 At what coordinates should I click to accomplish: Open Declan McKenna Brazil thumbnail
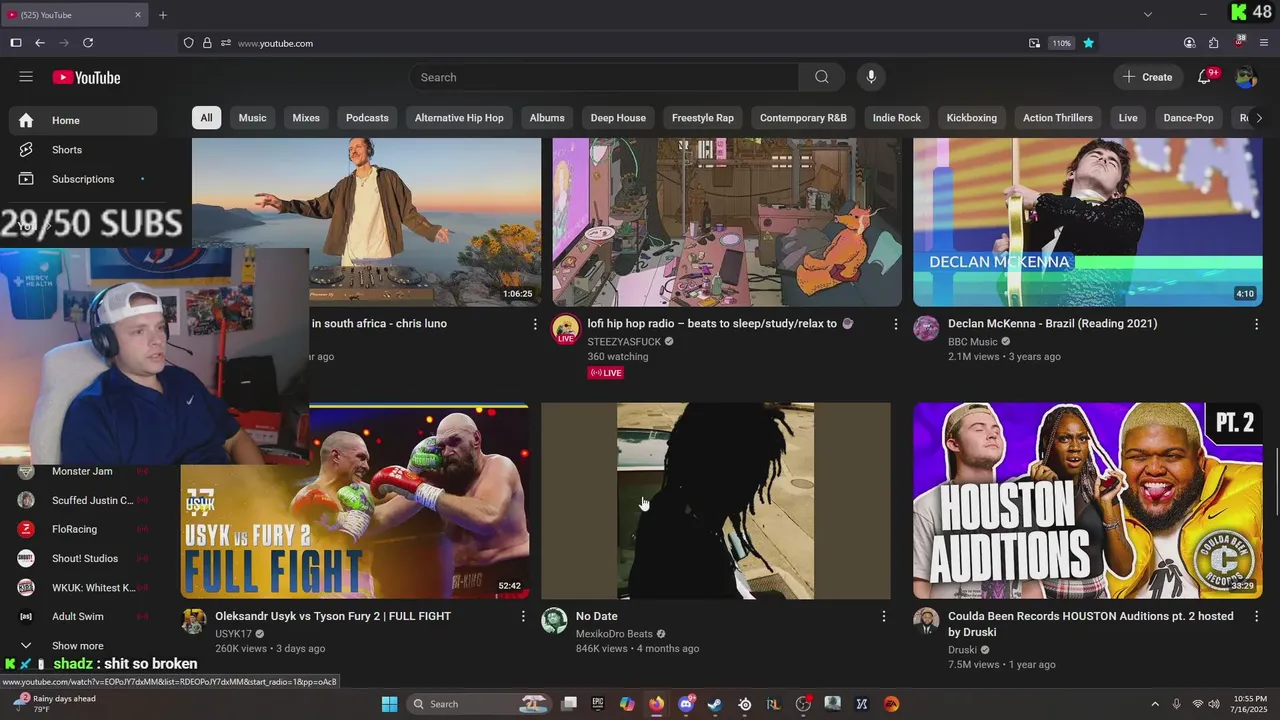coord(1088,222)
